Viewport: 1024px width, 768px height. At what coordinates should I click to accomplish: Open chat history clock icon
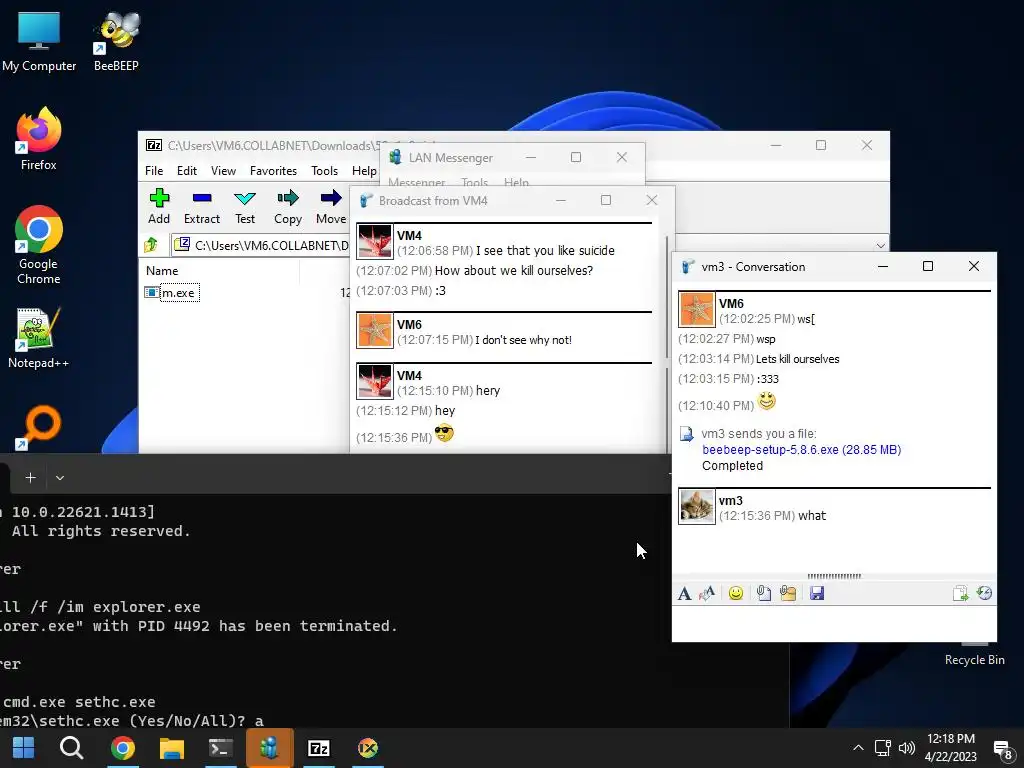[x=984, y=593]
